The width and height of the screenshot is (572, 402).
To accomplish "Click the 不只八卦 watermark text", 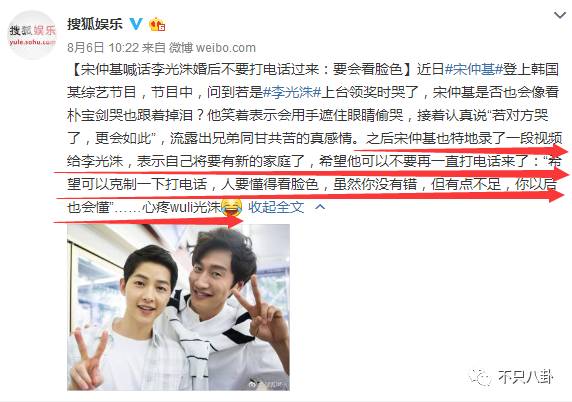I will 525,378.
